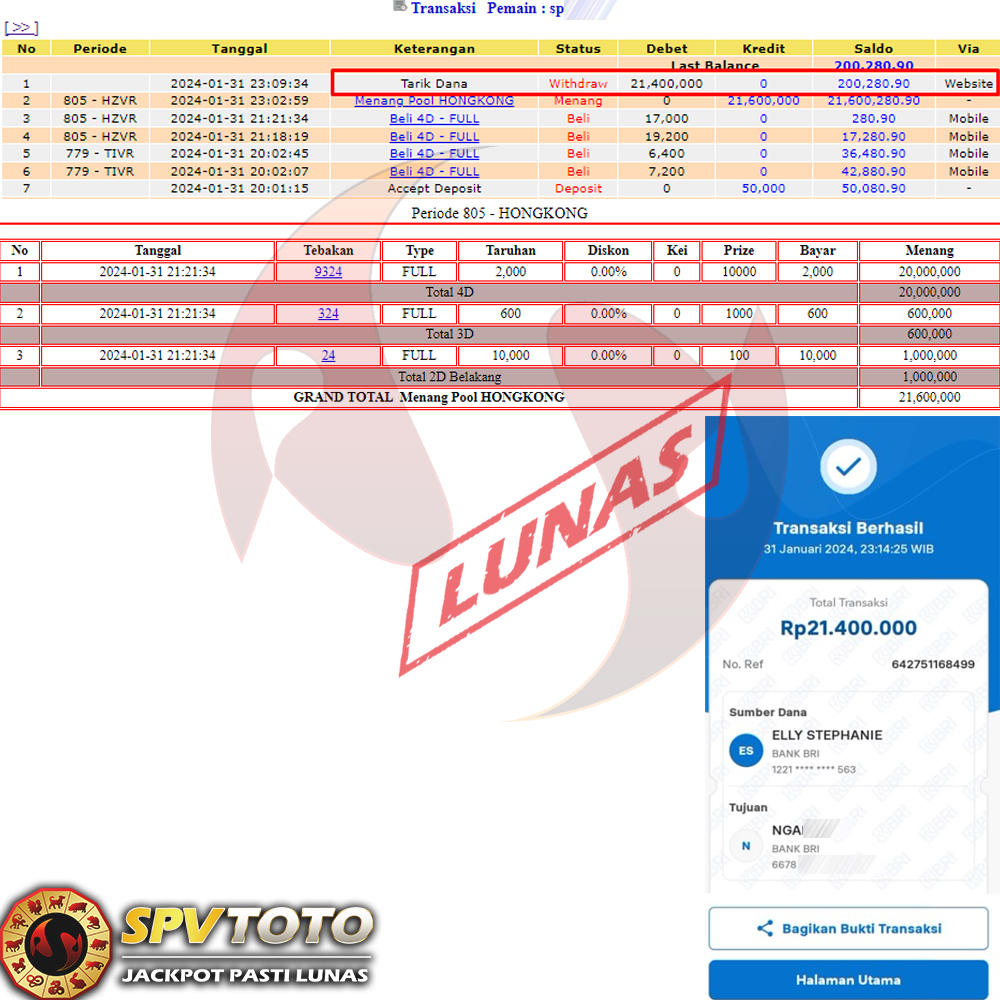Open Beli 4D - FULL at 21:18:19
This screenshot has width=1000, height=1000.
tap(434, 137)
